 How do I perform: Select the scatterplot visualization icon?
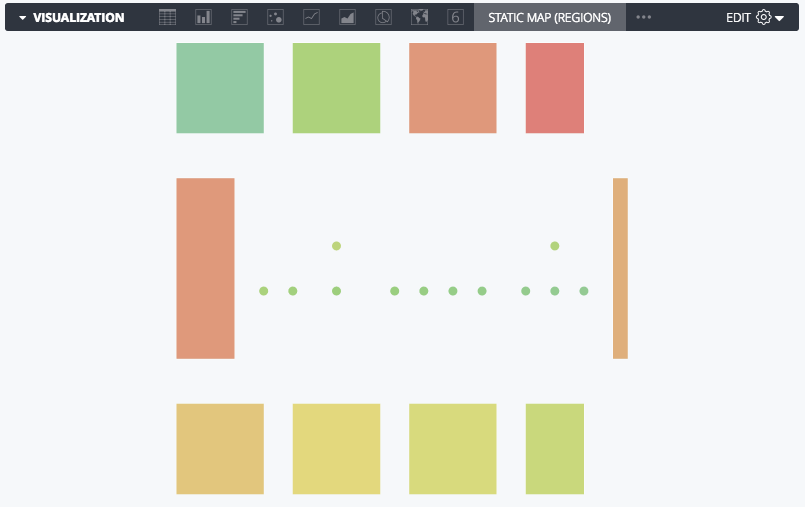click(275, 17)
